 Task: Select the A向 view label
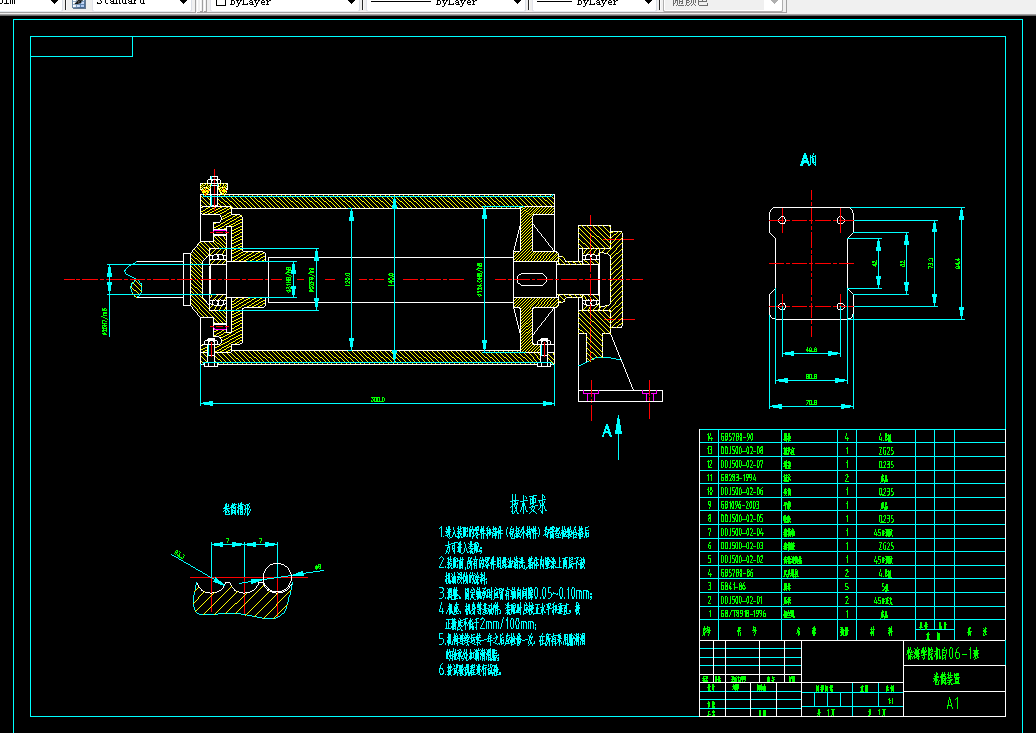point(808,160)
